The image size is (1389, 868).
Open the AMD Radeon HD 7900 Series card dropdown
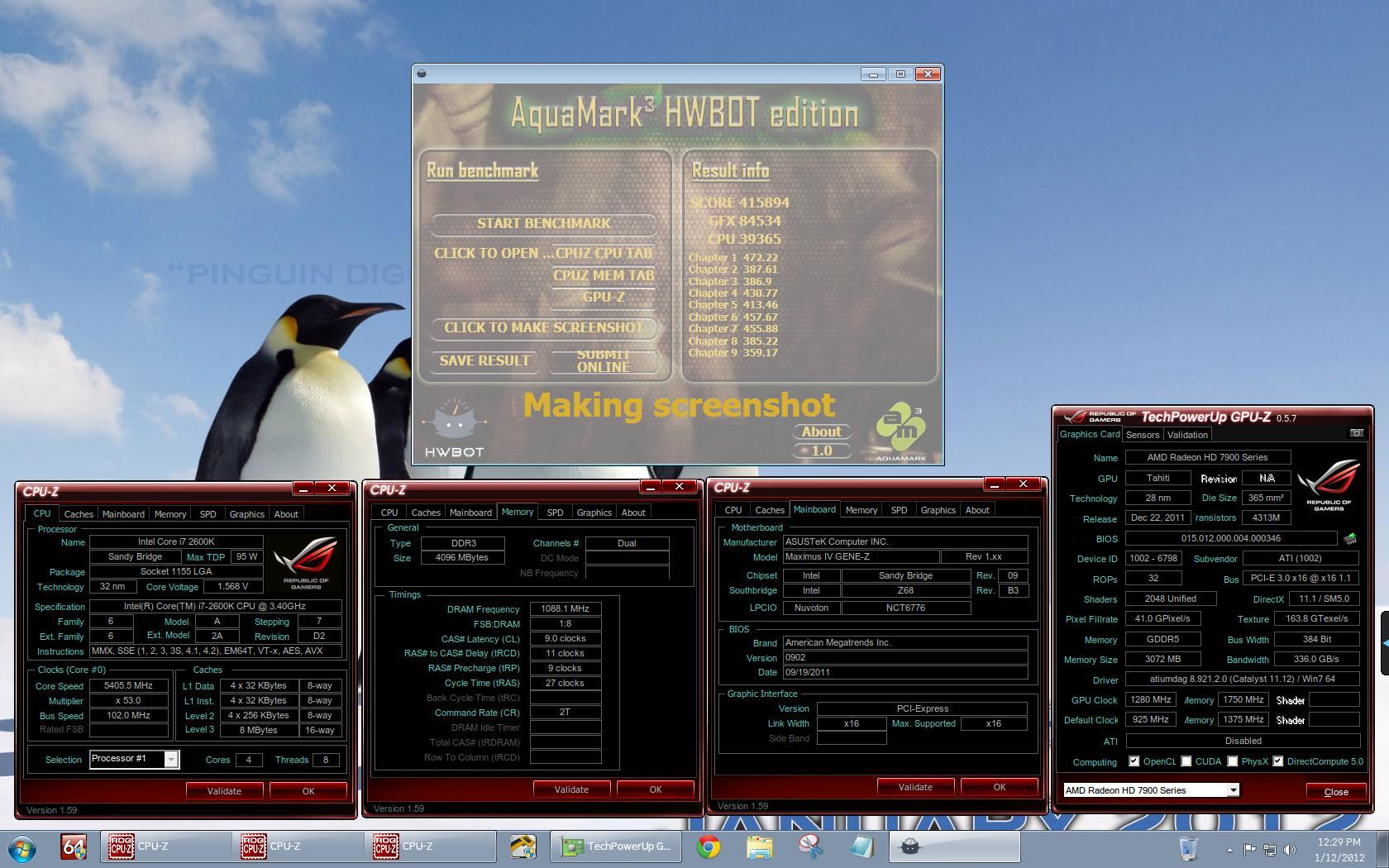[1151, 790]
